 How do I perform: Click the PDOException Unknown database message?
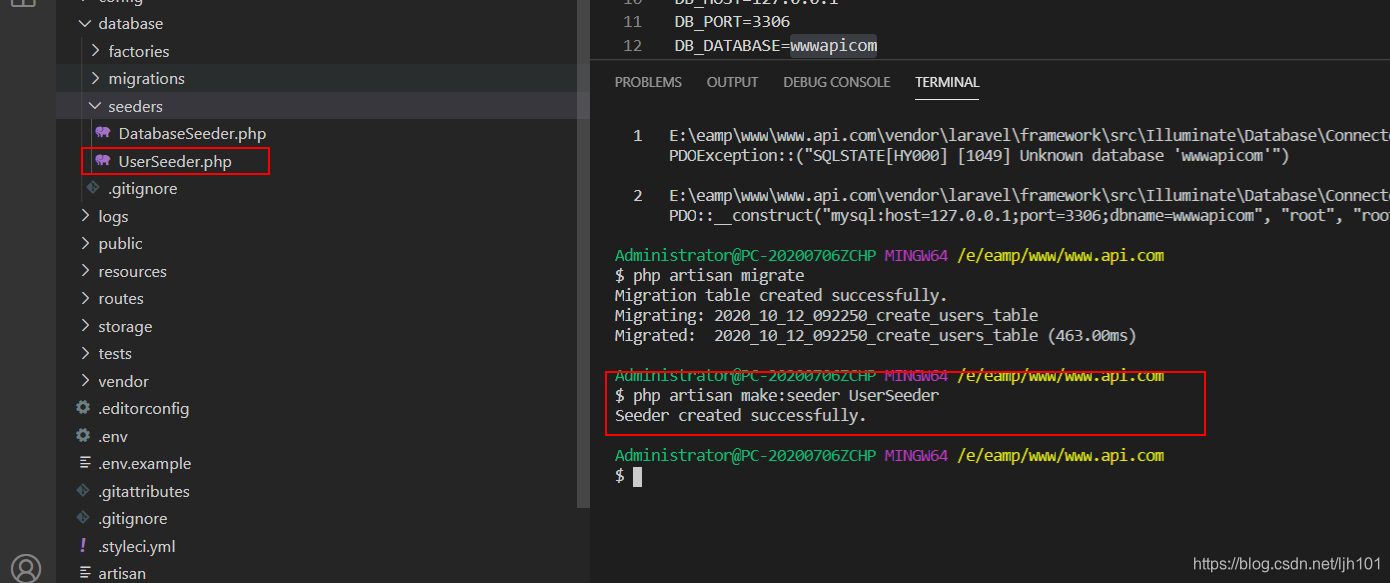pos(980,155)
